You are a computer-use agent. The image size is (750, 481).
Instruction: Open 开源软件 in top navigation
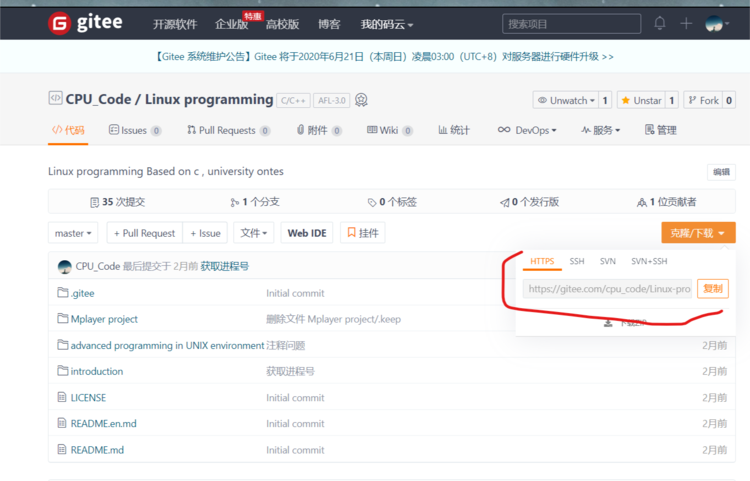(x=175, y=24)
